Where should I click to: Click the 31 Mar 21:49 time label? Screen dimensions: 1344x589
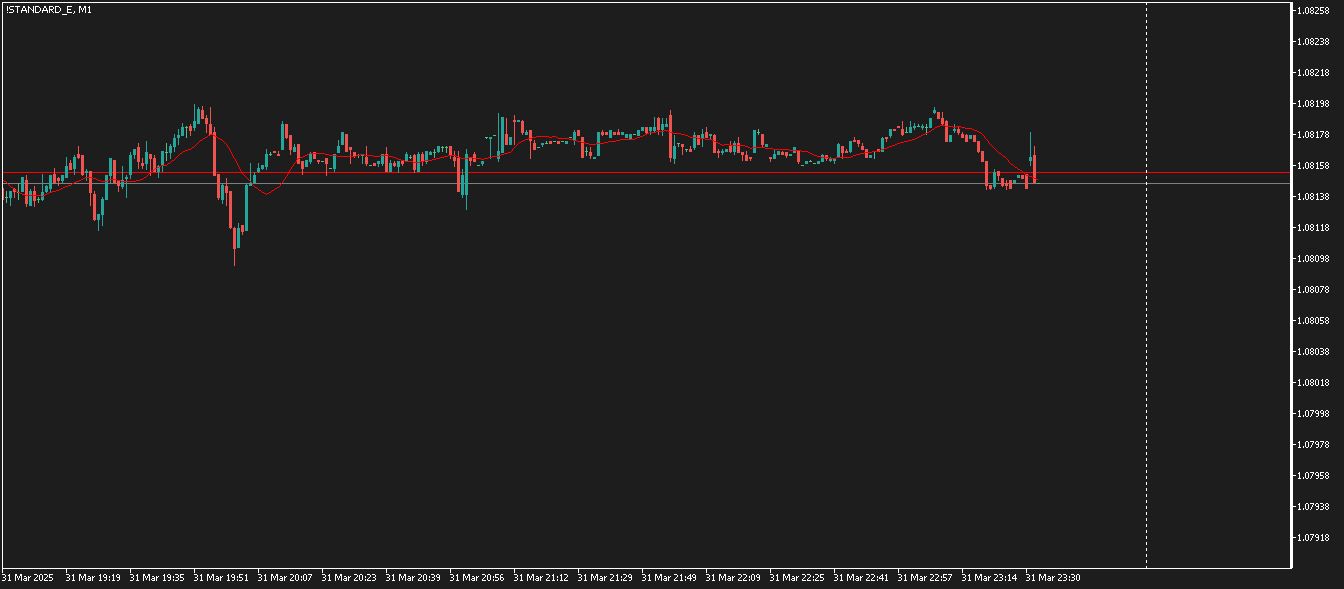click(669, 577)
